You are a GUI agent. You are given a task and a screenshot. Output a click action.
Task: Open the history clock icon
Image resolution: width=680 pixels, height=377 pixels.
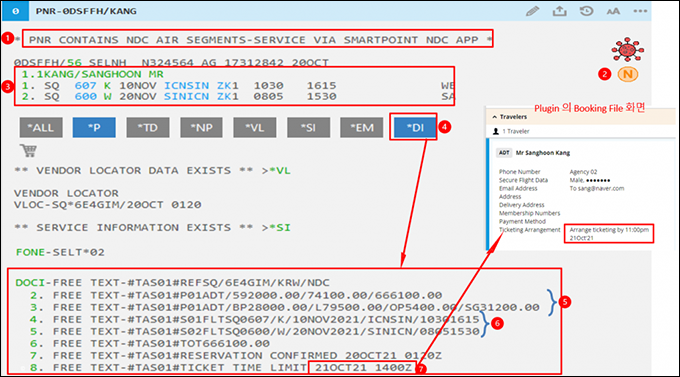pos(586,11)
